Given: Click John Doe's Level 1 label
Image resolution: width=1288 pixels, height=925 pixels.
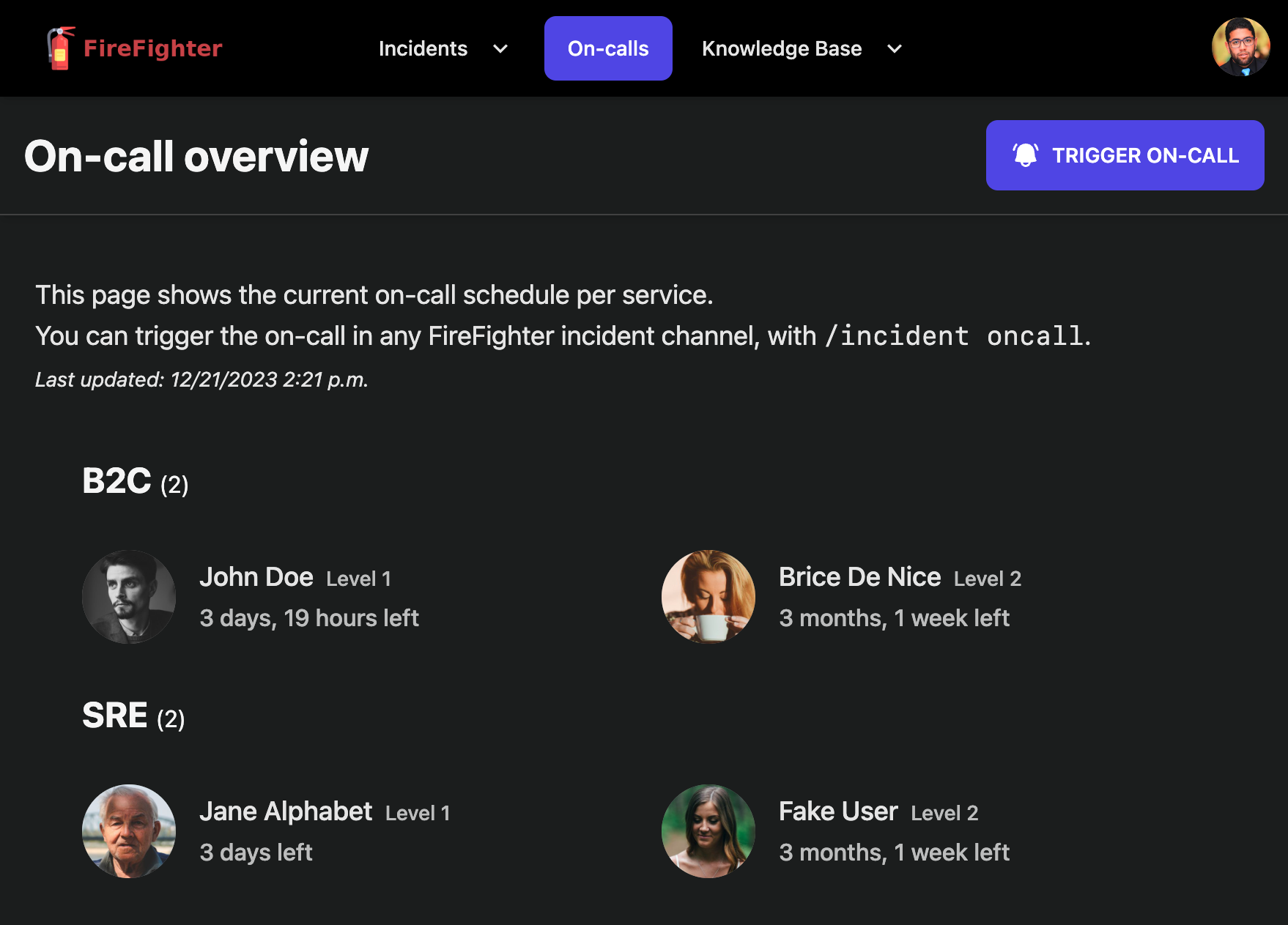Looking at the screenshot, I should [x=359, y=579].
